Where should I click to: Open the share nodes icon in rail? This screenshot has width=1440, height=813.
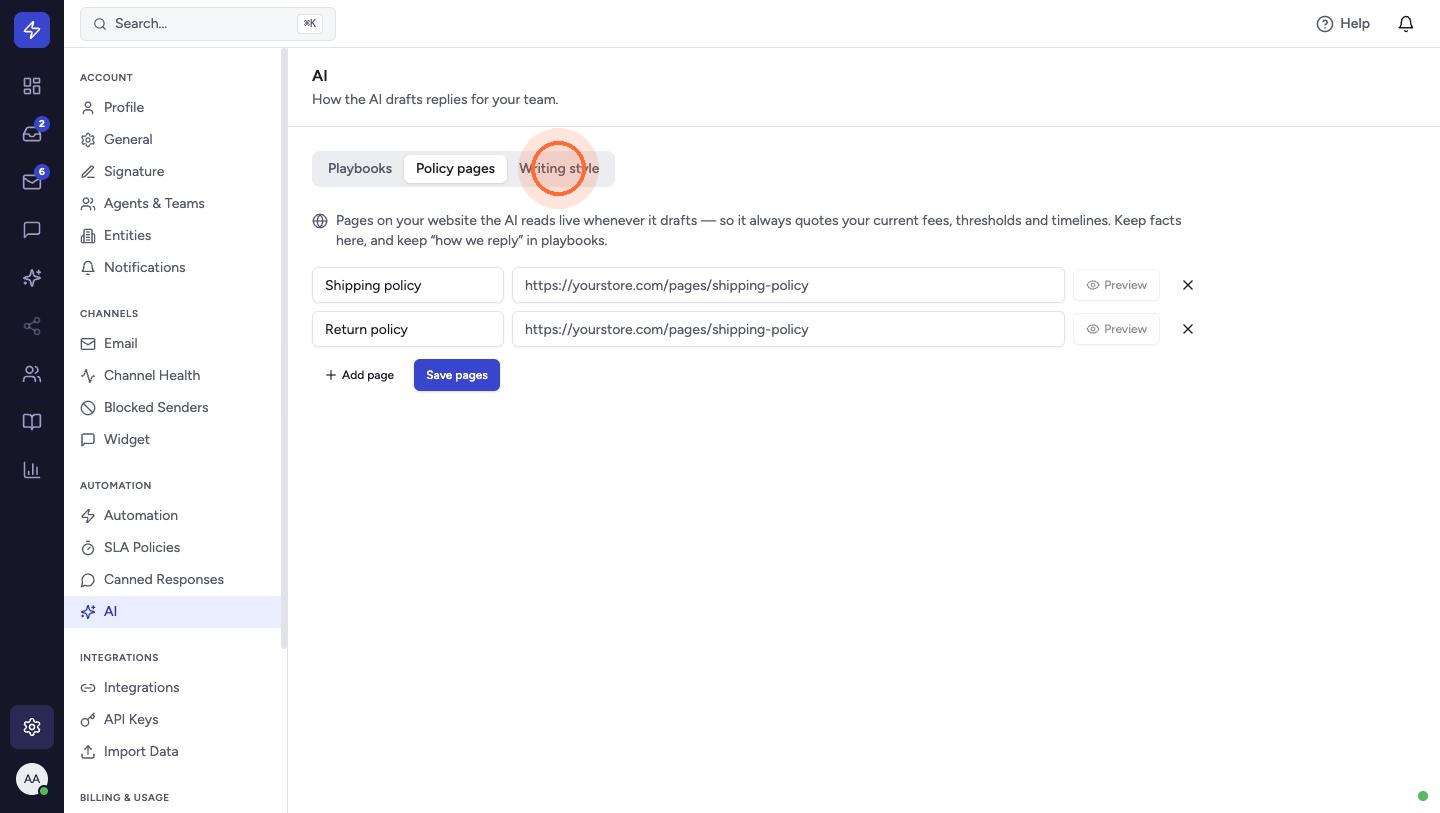click(x=32, y=326)
